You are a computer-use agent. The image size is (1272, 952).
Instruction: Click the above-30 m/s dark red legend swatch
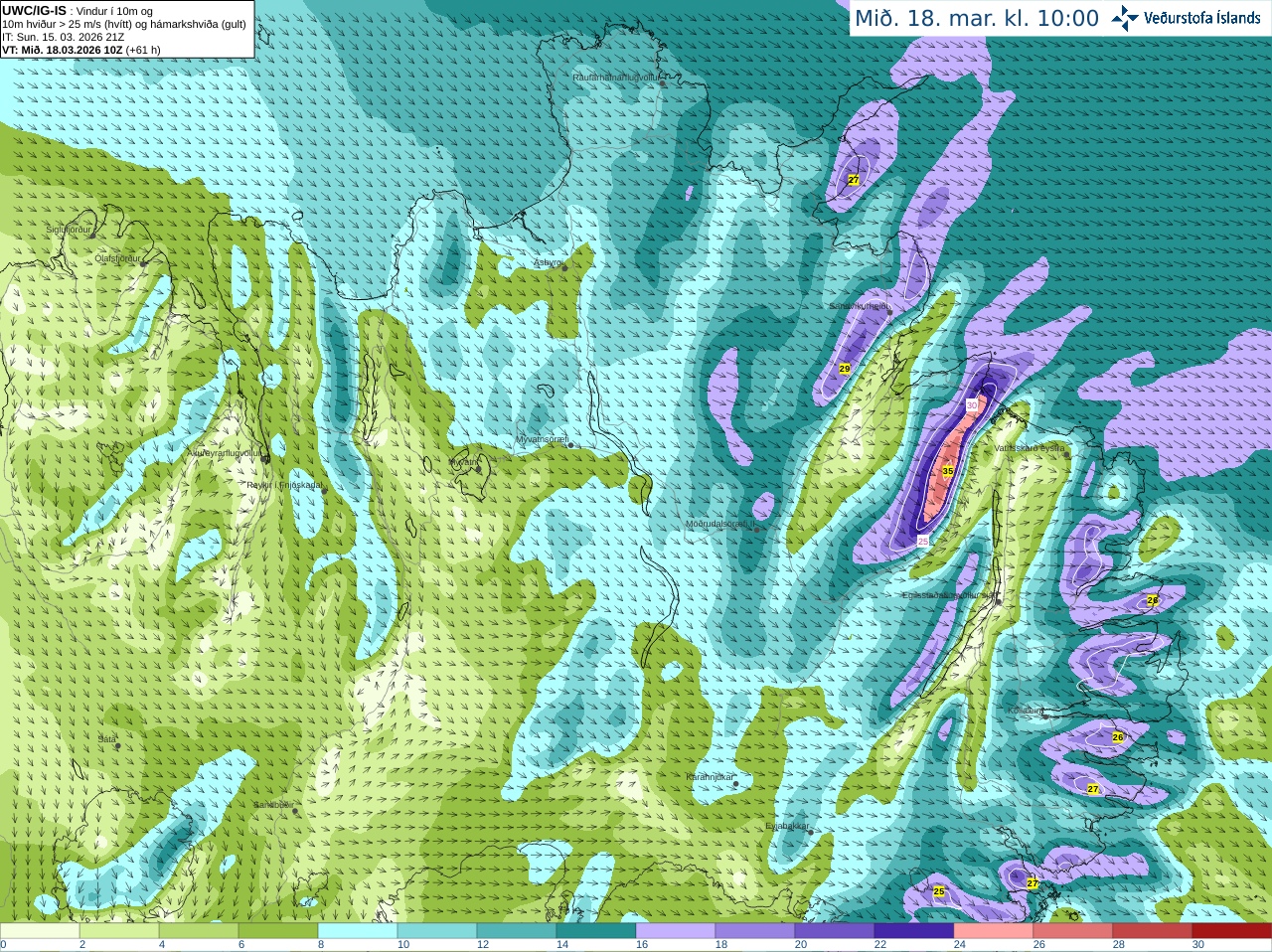[1232, 930]
